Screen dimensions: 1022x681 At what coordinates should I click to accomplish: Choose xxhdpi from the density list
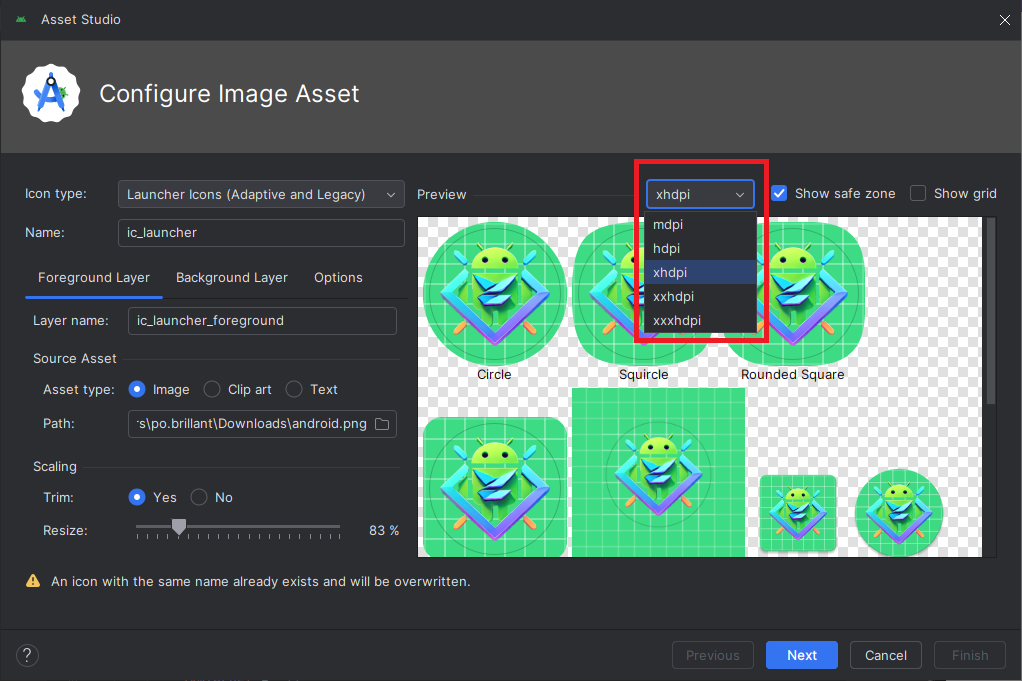click(700, 297)
